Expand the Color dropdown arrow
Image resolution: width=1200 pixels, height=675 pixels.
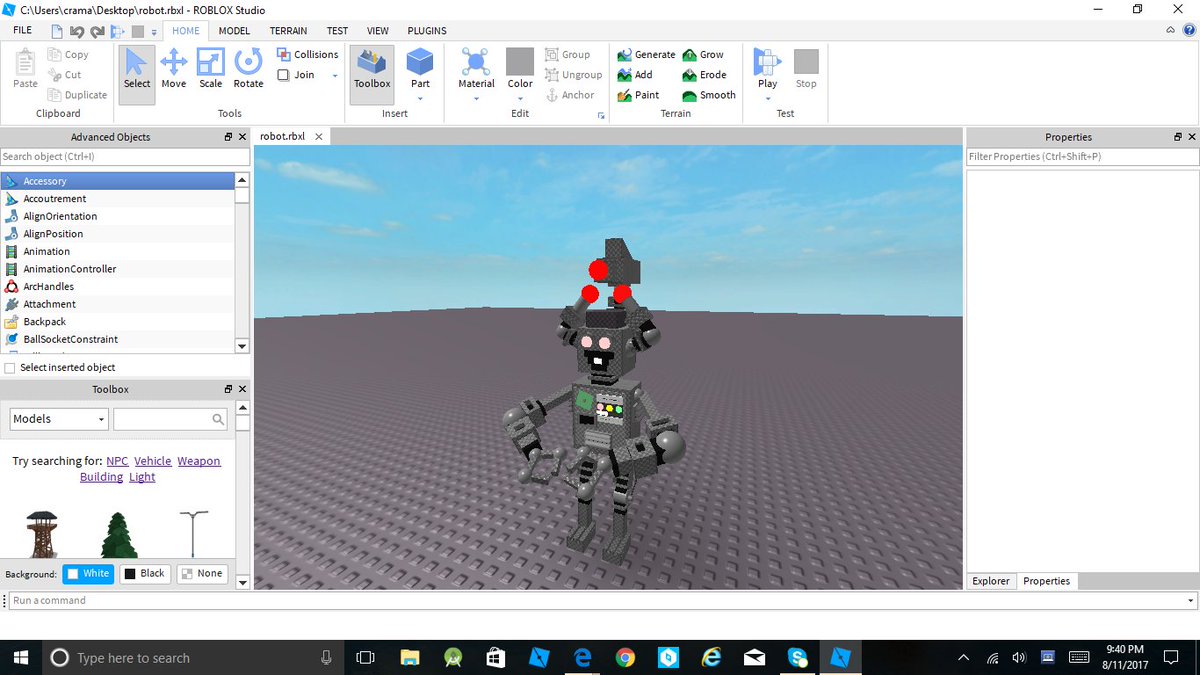click(x=520, y=98)
